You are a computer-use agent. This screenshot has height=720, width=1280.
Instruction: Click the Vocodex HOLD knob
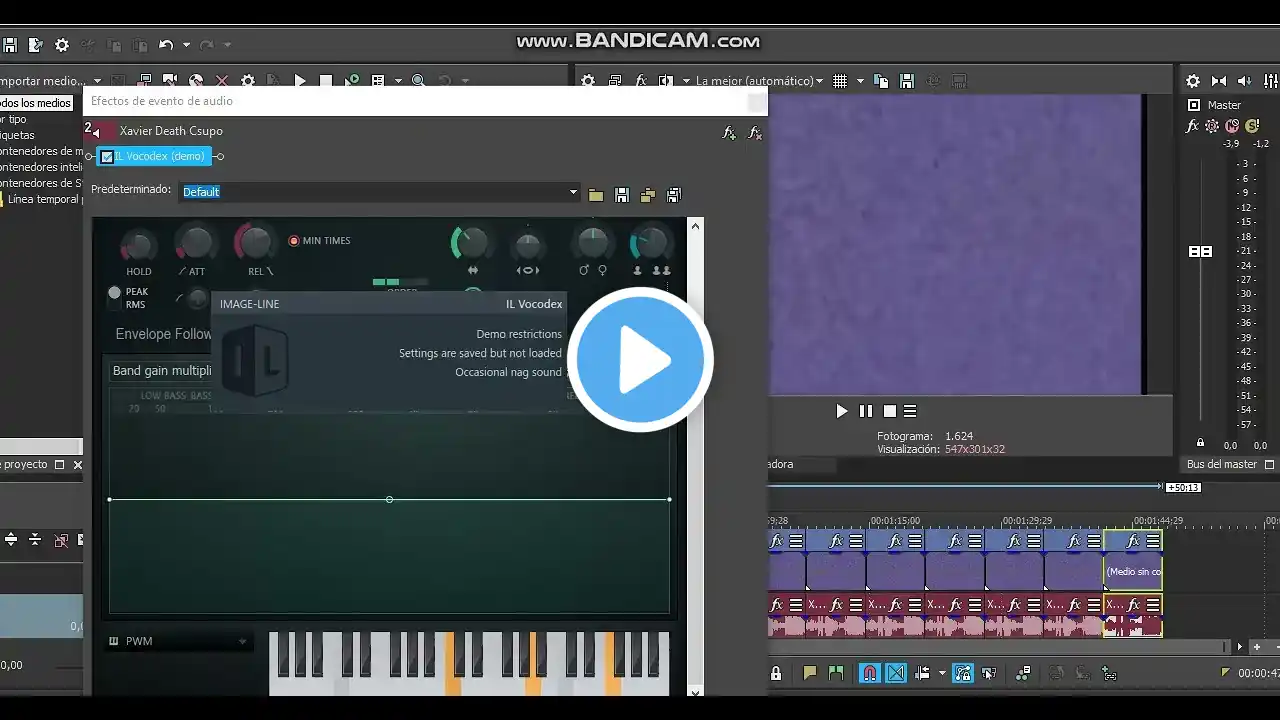(x=138, y=244)
